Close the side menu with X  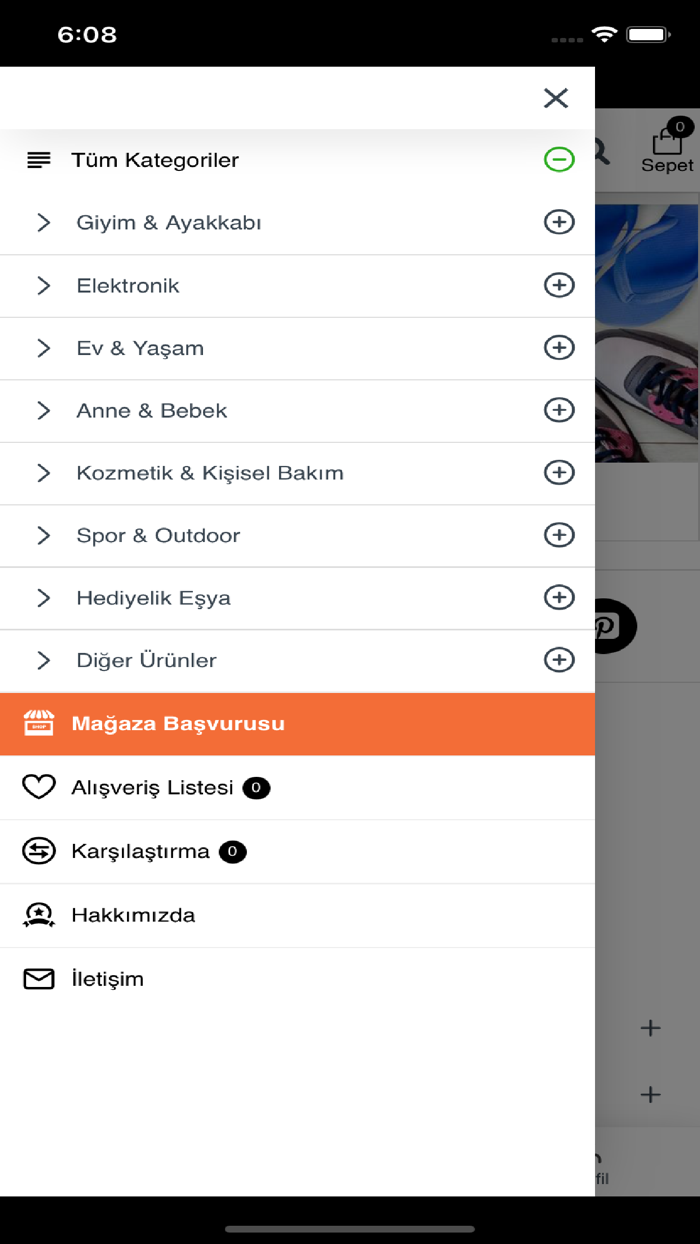click(x=555, y=97)
